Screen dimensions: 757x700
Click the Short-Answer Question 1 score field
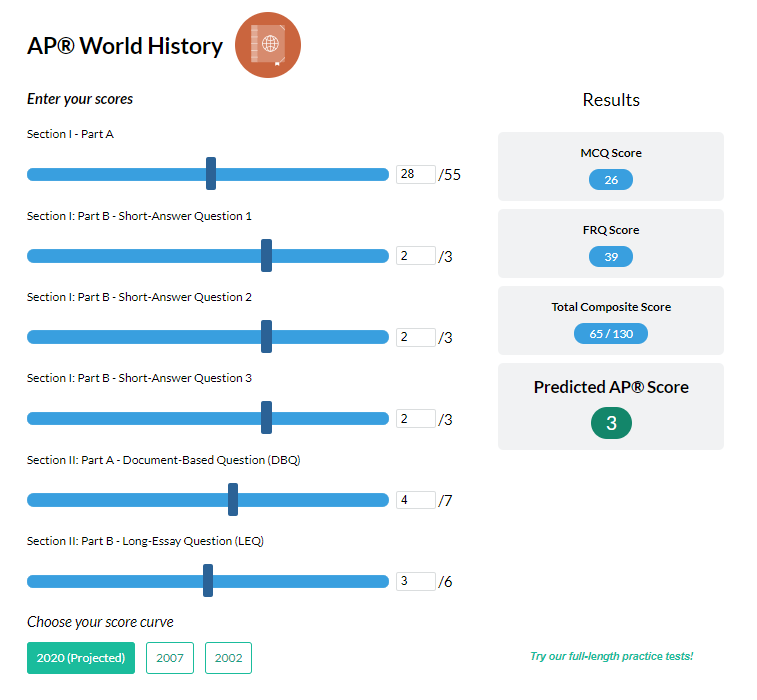point(415,255)
